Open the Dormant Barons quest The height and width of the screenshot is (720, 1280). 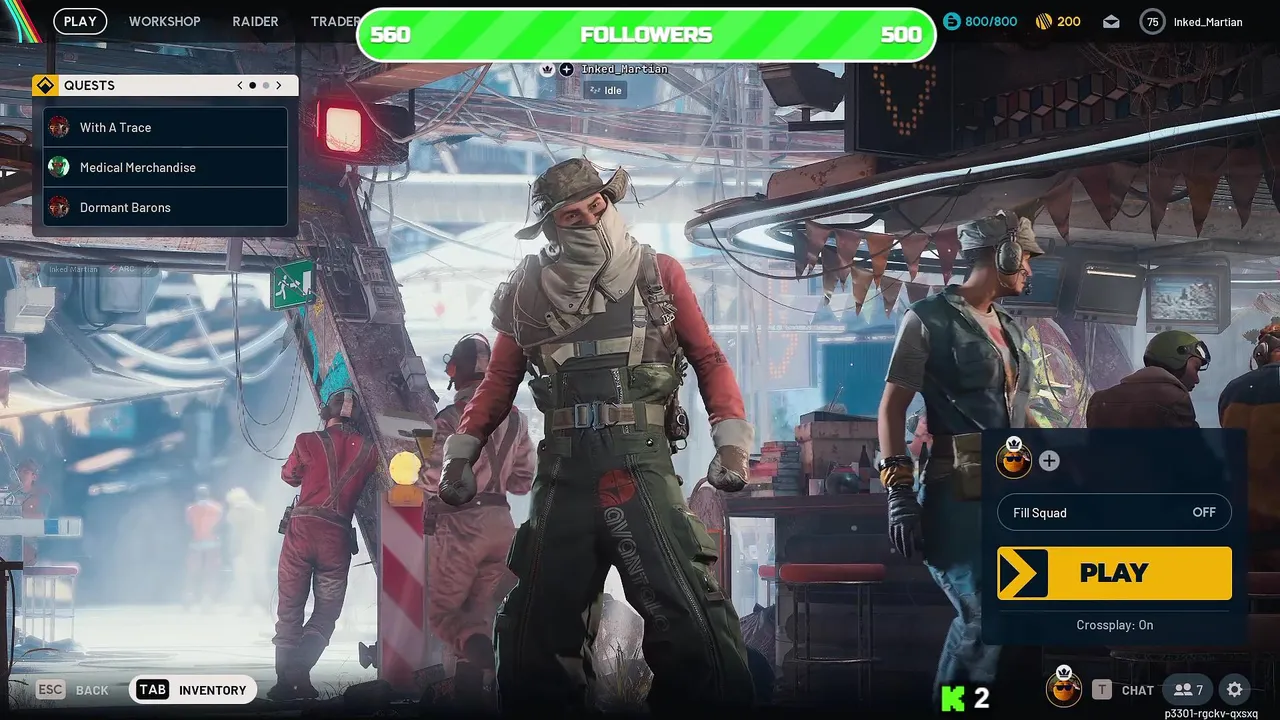166,207
